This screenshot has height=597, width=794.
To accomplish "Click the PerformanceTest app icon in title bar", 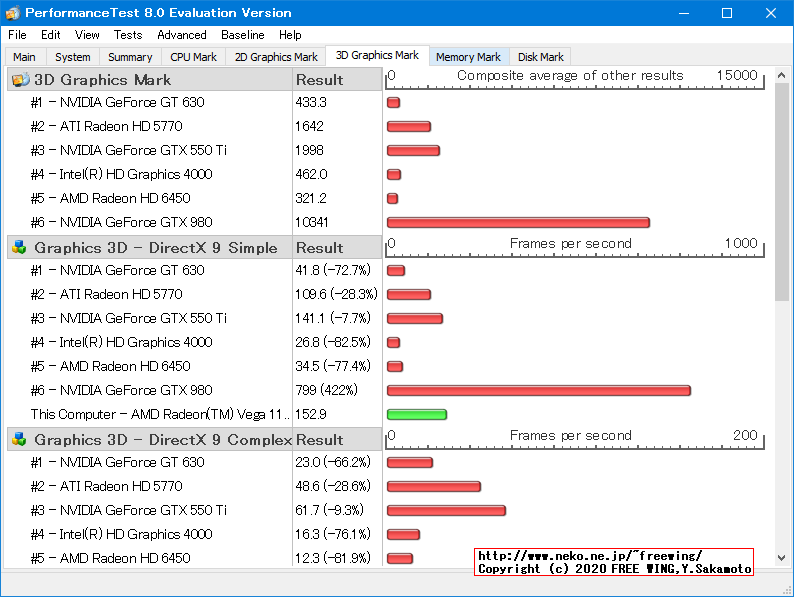I will [x=13, y=13].
